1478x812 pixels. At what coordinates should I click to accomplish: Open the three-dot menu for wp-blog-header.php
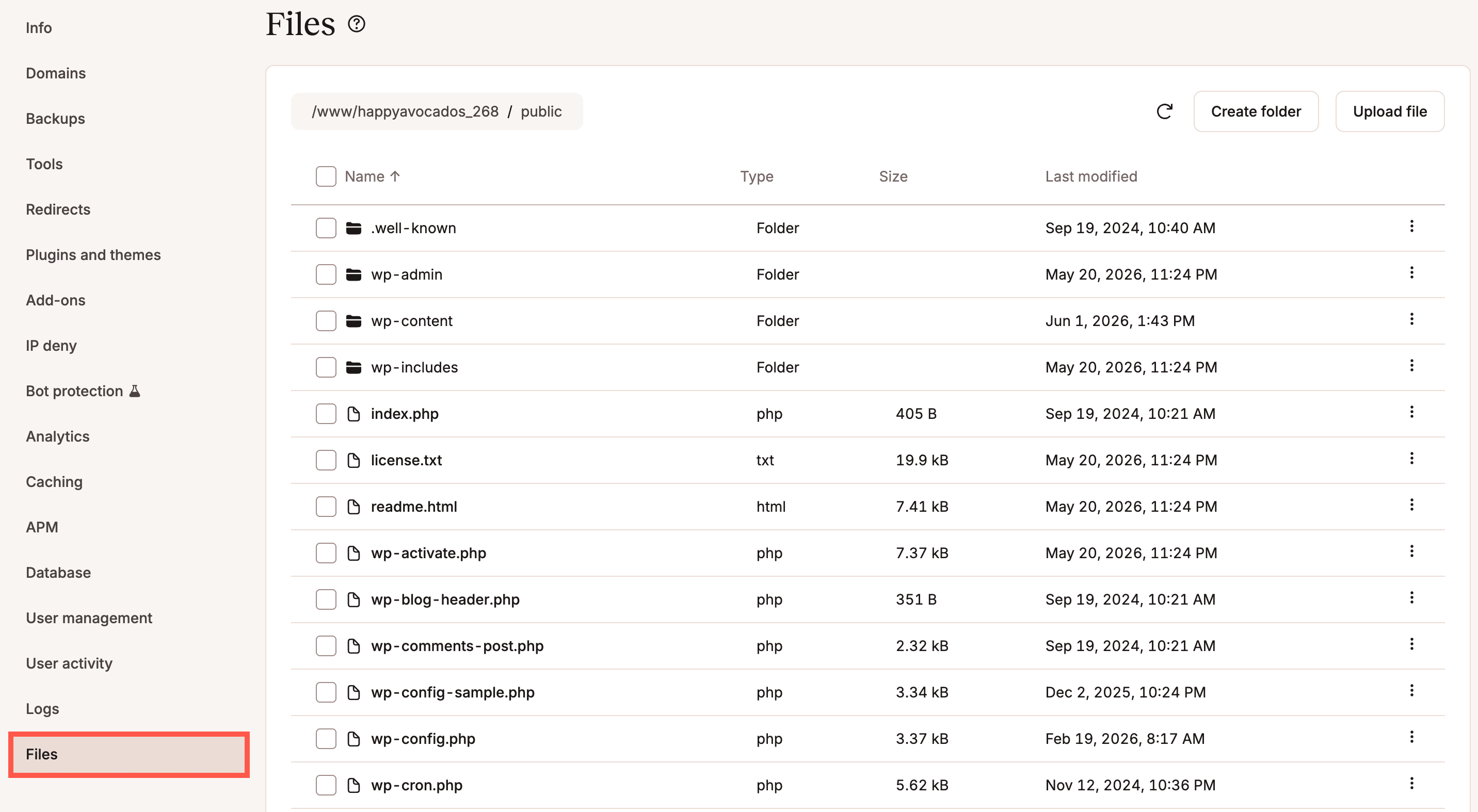coord(1411,598)
